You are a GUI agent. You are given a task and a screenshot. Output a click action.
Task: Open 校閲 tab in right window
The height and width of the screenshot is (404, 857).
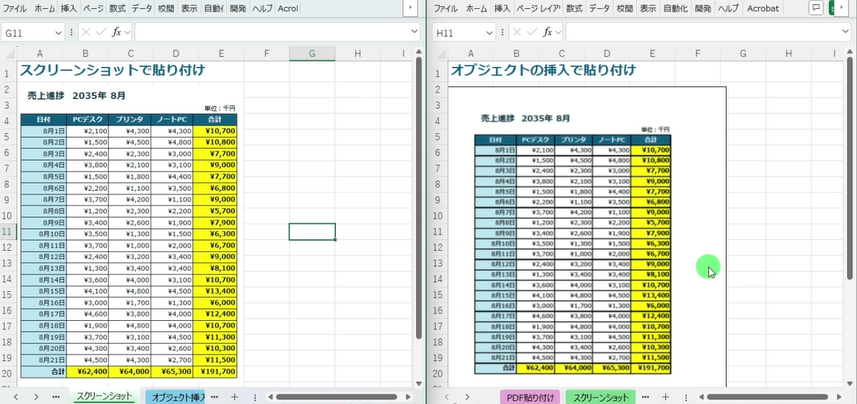tap(625, 8)
